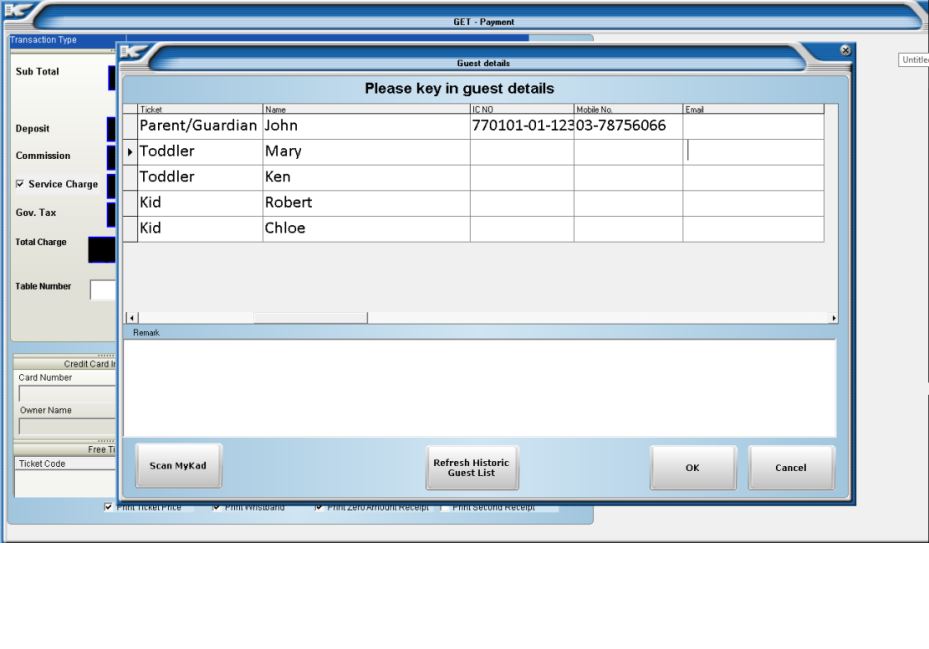Select the name cell containing Chloe
The image size is (929, 649).
366,229
